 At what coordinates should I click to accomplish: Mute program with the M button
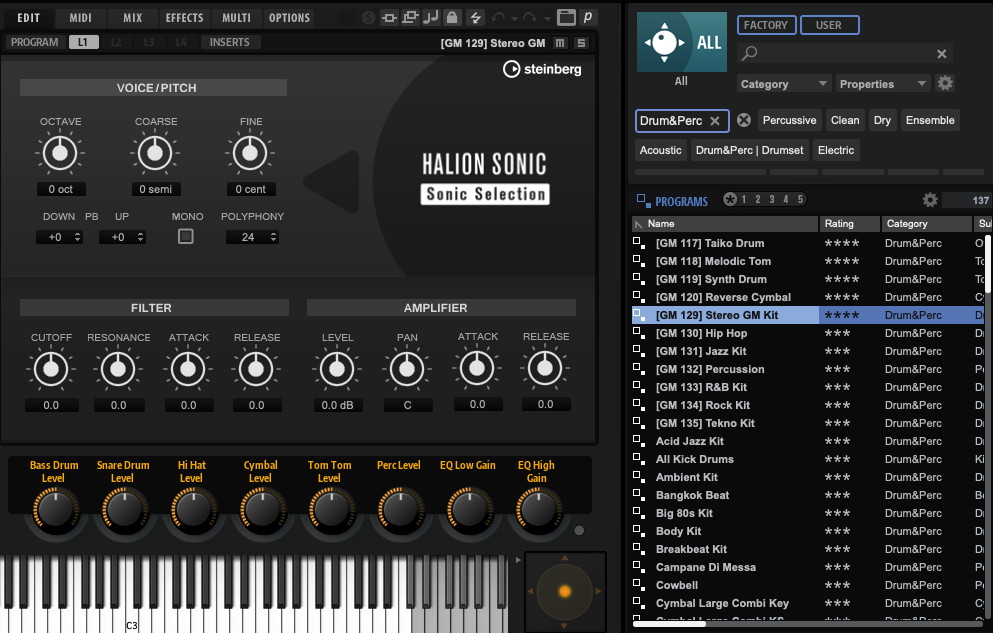click(x=560, y=43)
